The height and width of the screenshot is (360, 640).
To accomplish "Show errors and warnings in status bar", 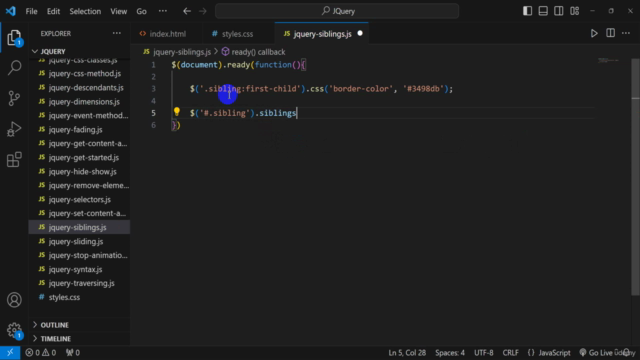I will pyautogui.click(x=40, y=353).
